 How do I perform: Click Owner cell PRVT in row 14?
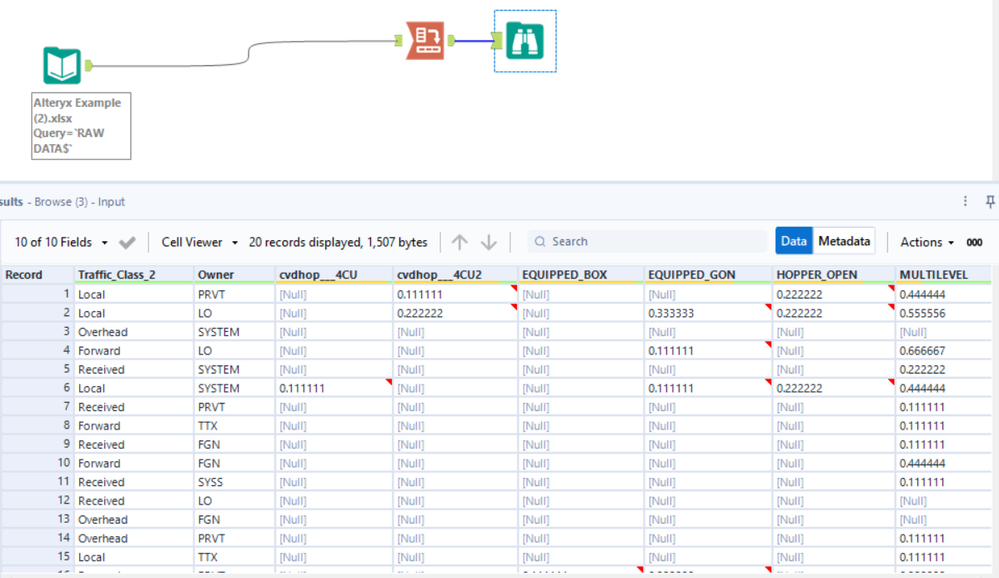pos(234,538)
